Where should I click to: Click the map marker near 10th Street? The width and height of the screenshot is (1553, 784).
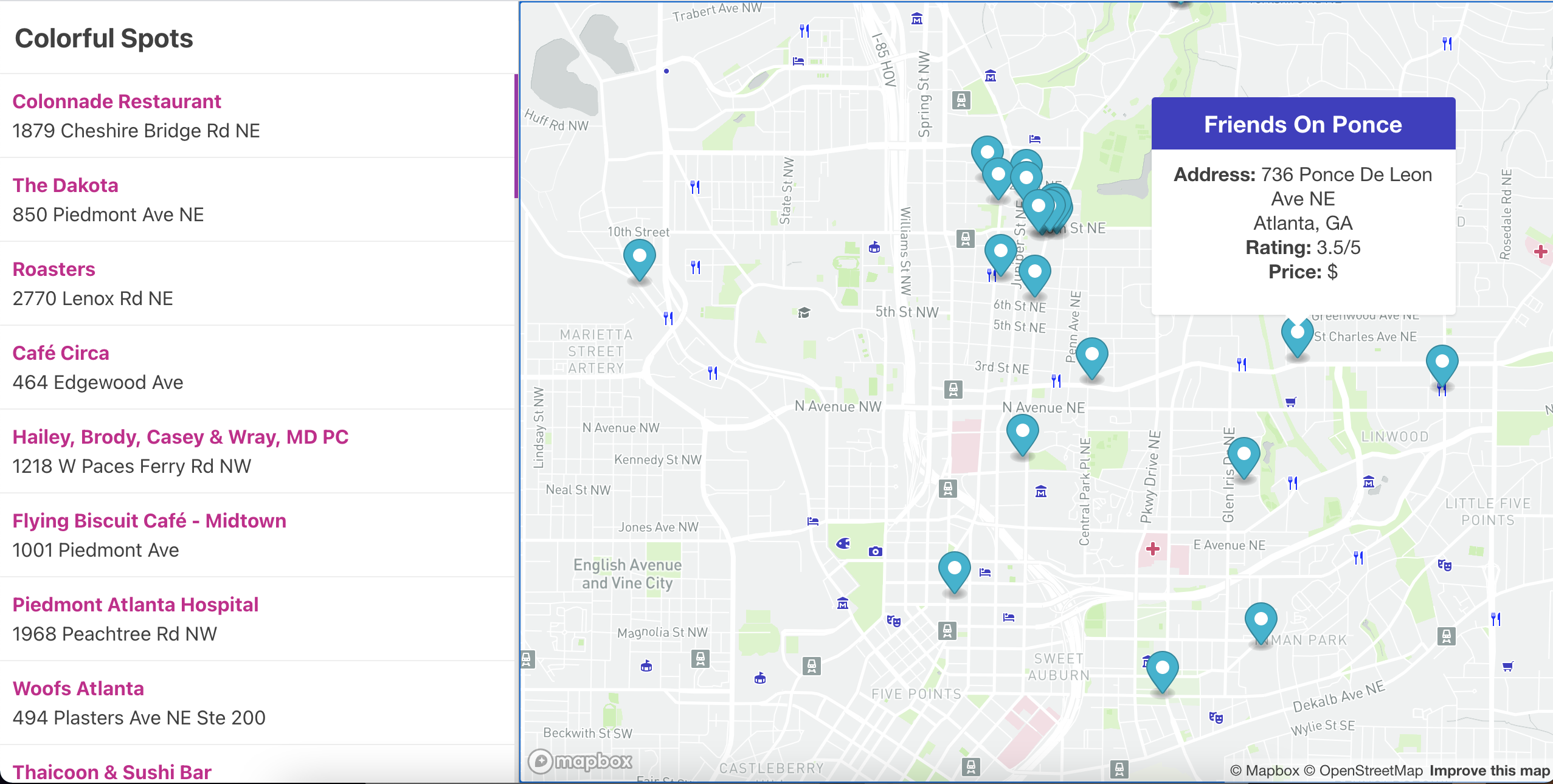(640, 260)
